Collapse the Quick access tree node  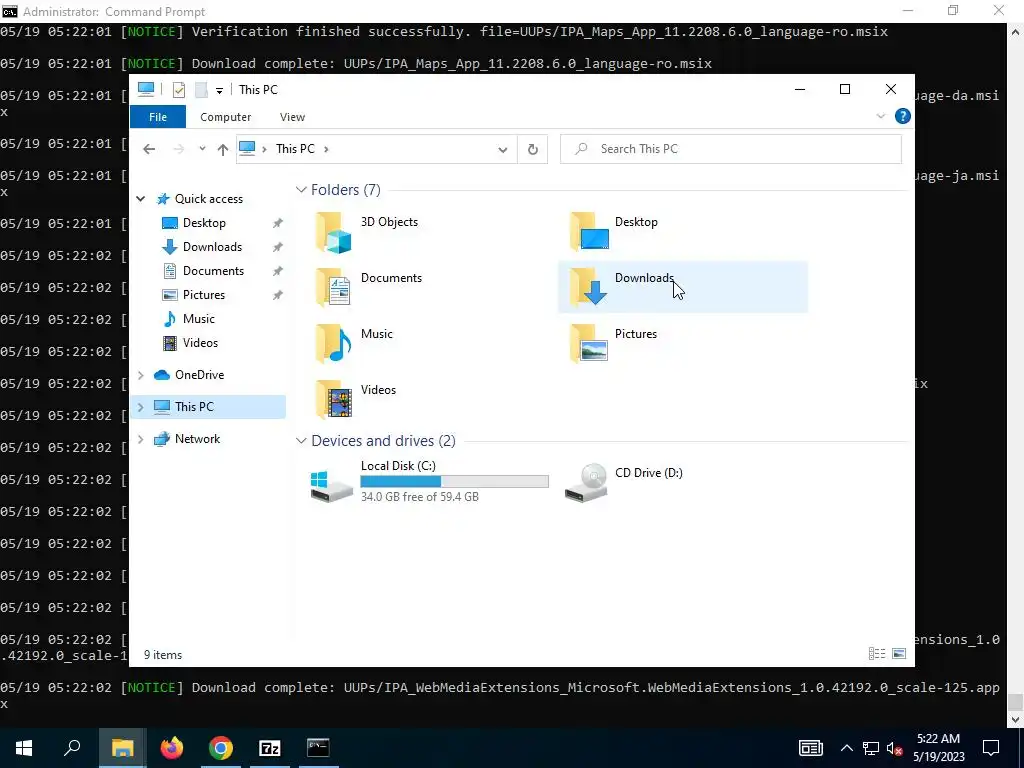[x=140, y=199]
